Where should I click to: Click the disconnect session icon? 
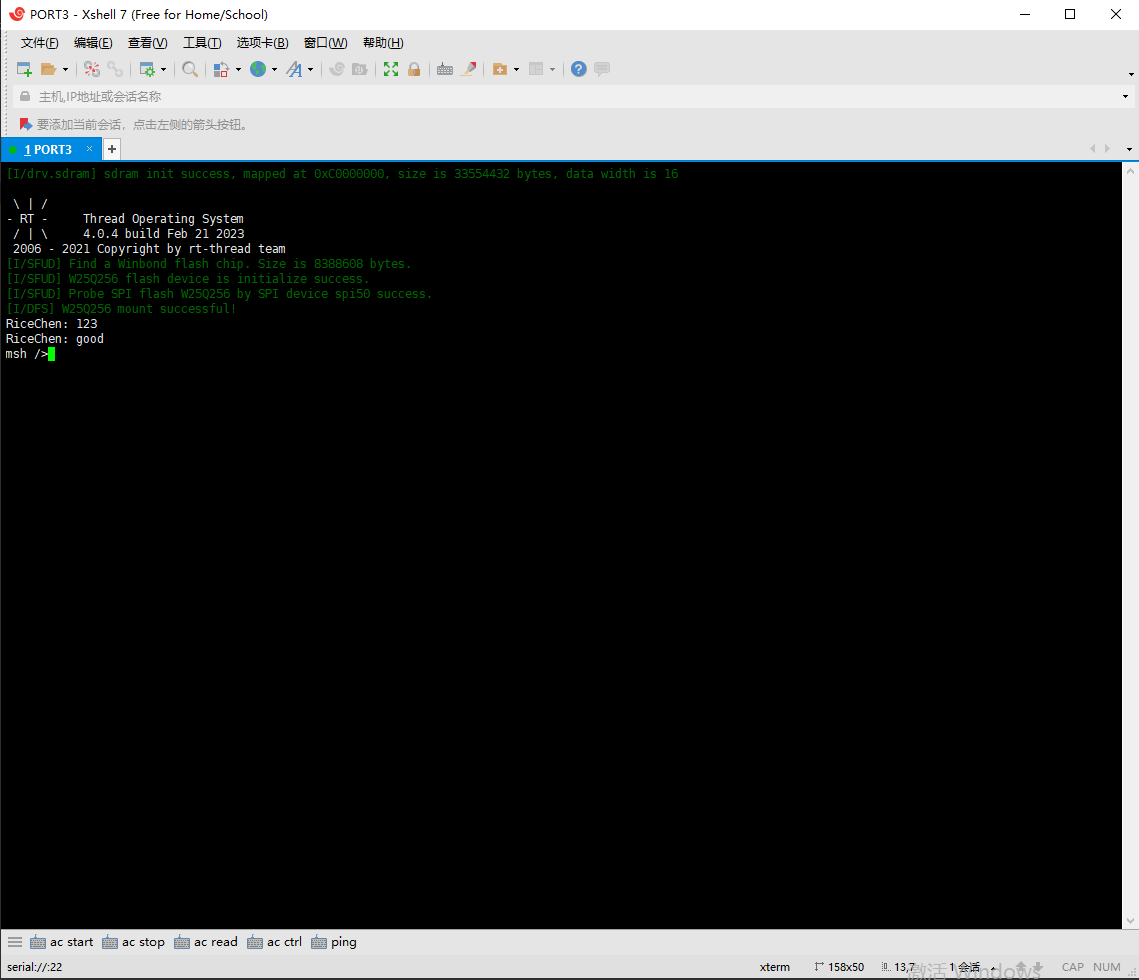click(92, 69)
